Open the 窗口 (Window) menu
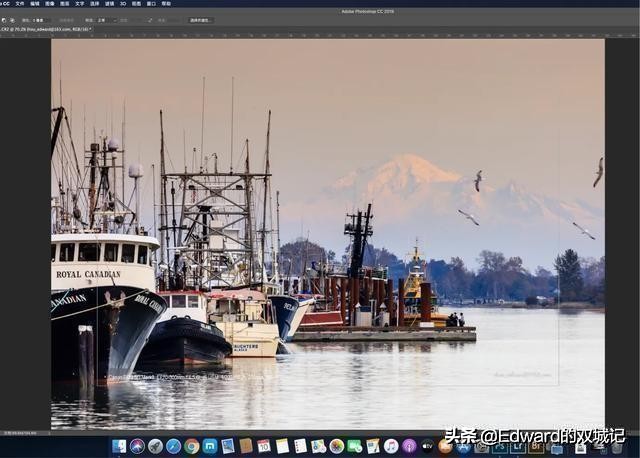The width and height of the screenshot is (640, 458). click(x=151, y=4)
